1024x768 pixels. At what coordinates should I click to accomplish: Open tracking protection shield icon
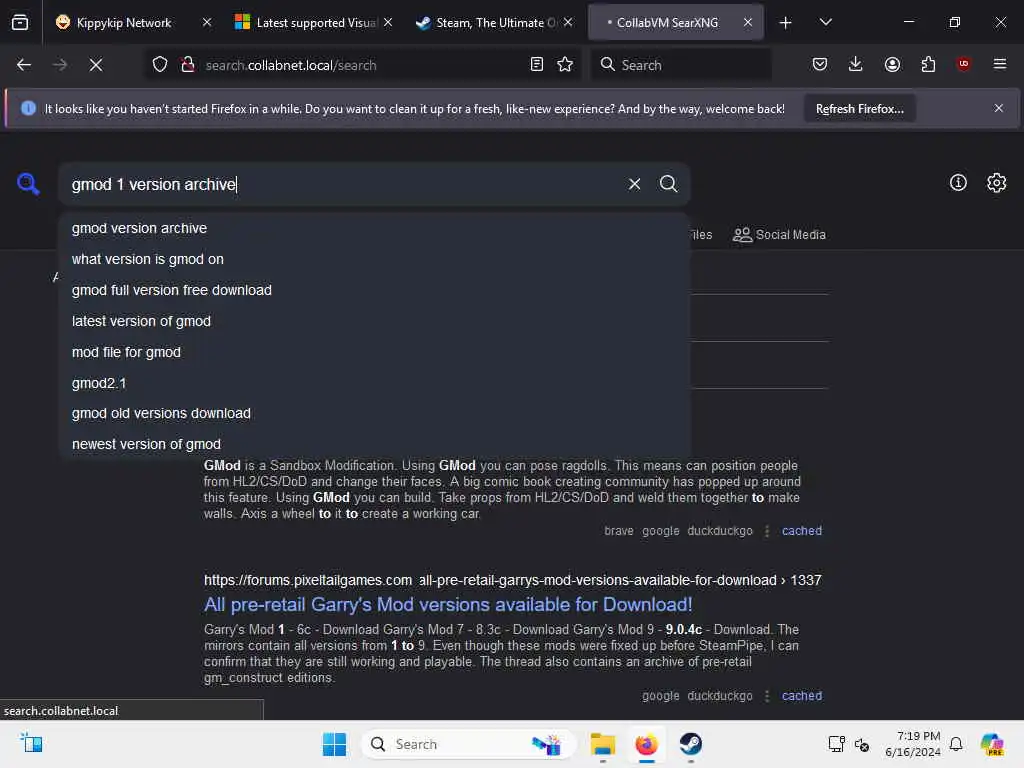[x=160, y=65]
